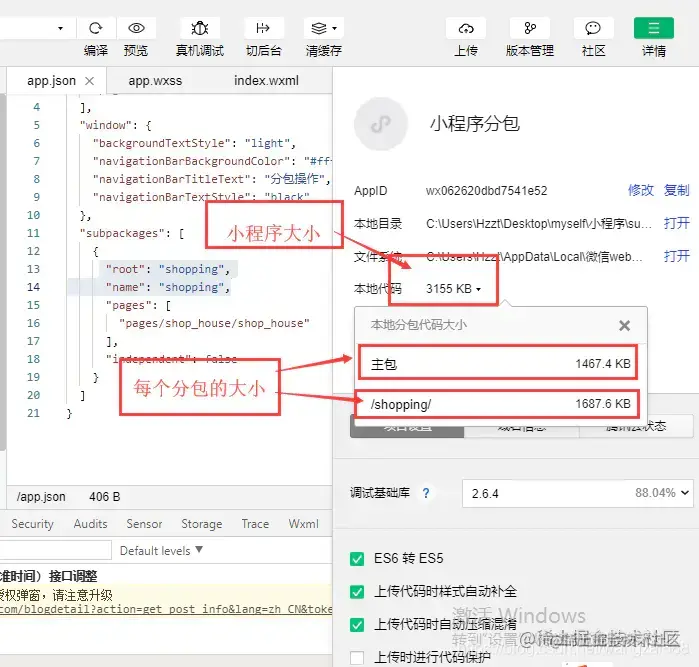Toggle 上传代码时自动压缩混淆 checkbox
The height and width of the screenshot is (667, 699).
pyautogui.click(x=357, y=625)
